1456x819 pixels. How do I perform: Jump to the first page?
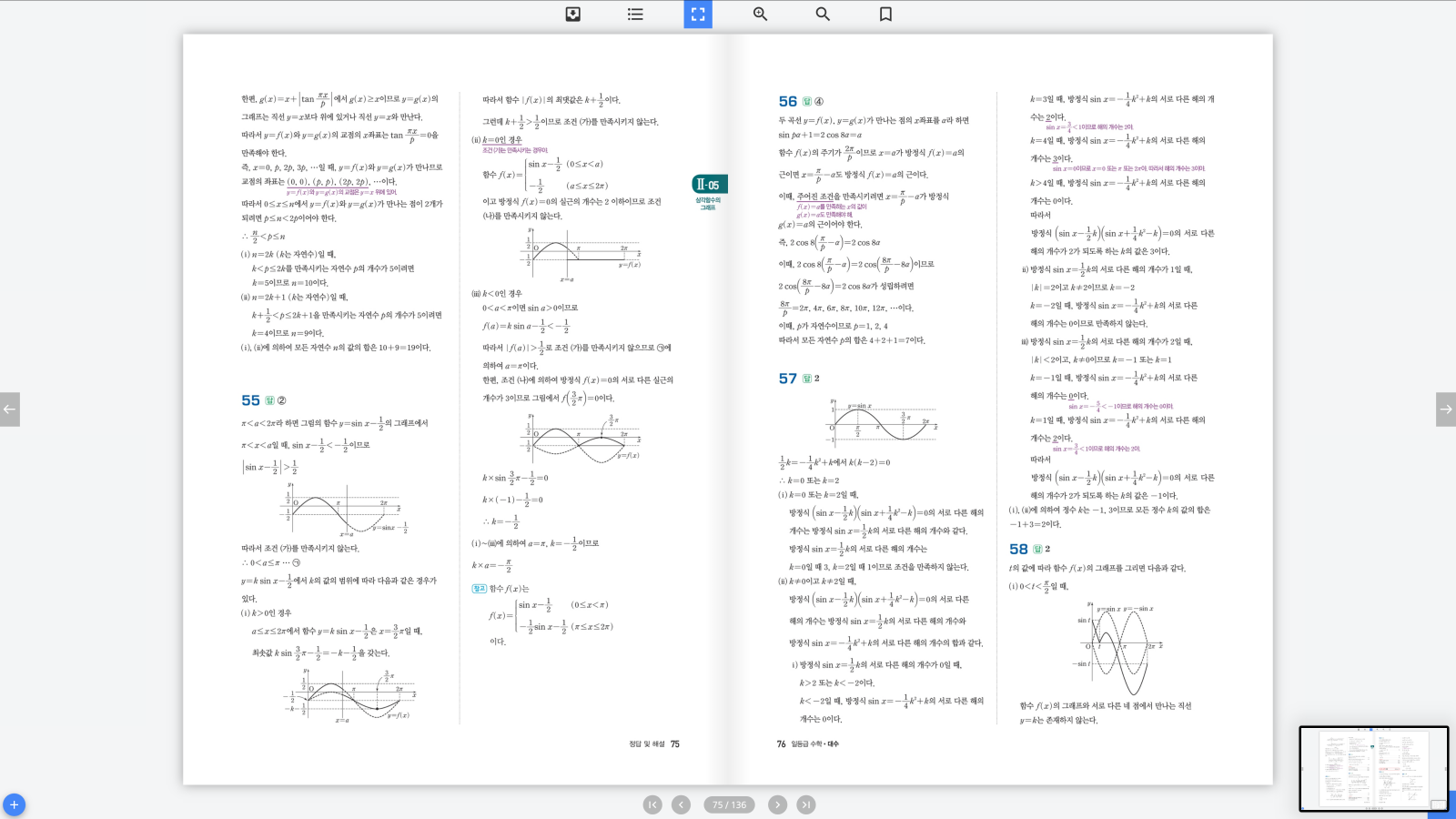click(x=652, y=804)
